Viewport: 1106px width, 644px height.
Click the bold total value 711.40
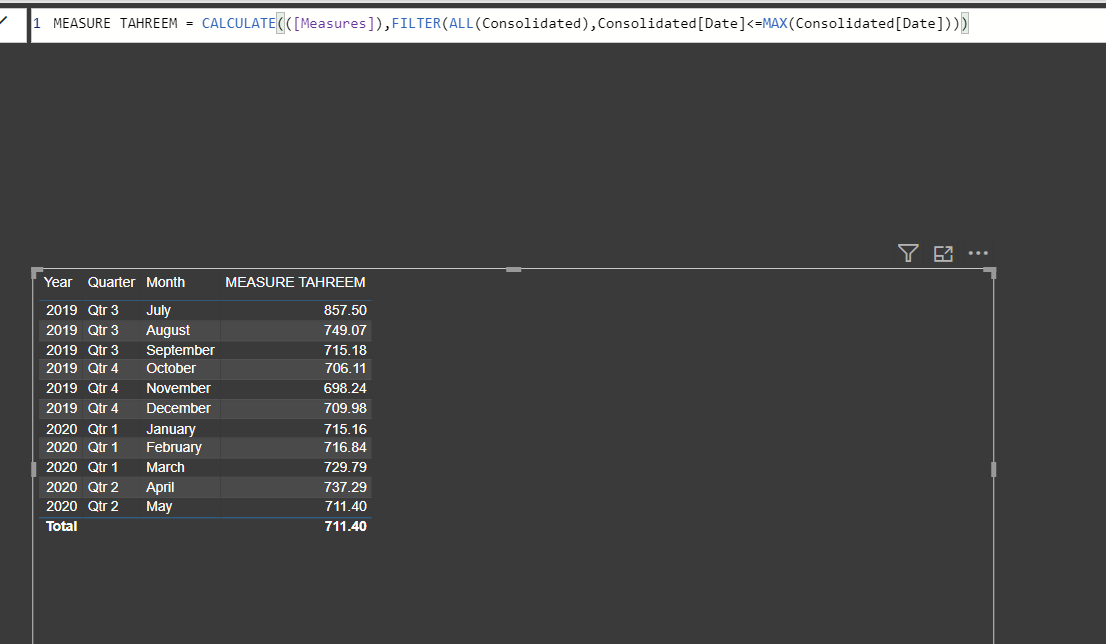(x=346, y=526)
